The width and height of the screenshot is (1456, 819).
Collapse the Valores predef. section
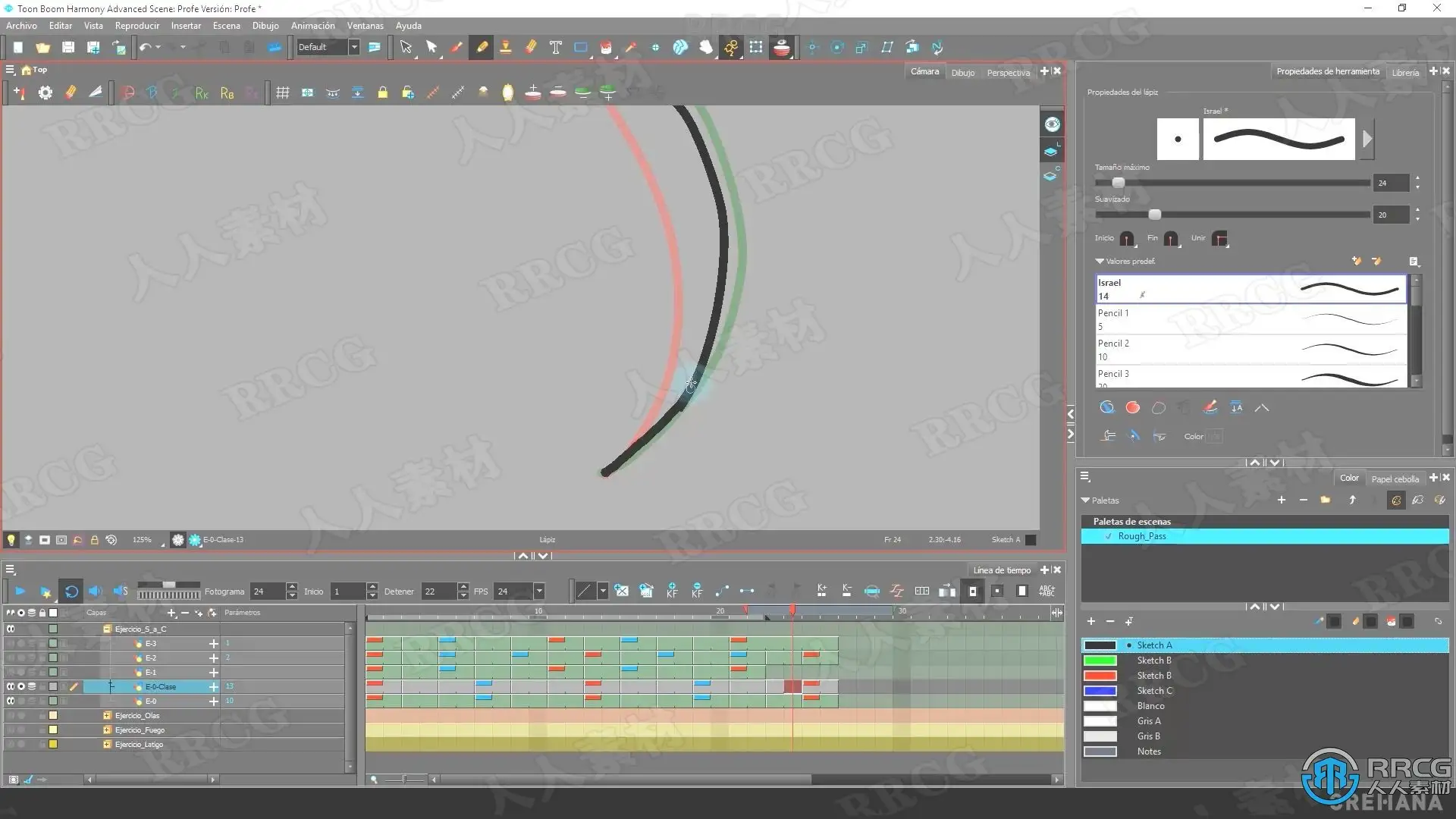1100,262
